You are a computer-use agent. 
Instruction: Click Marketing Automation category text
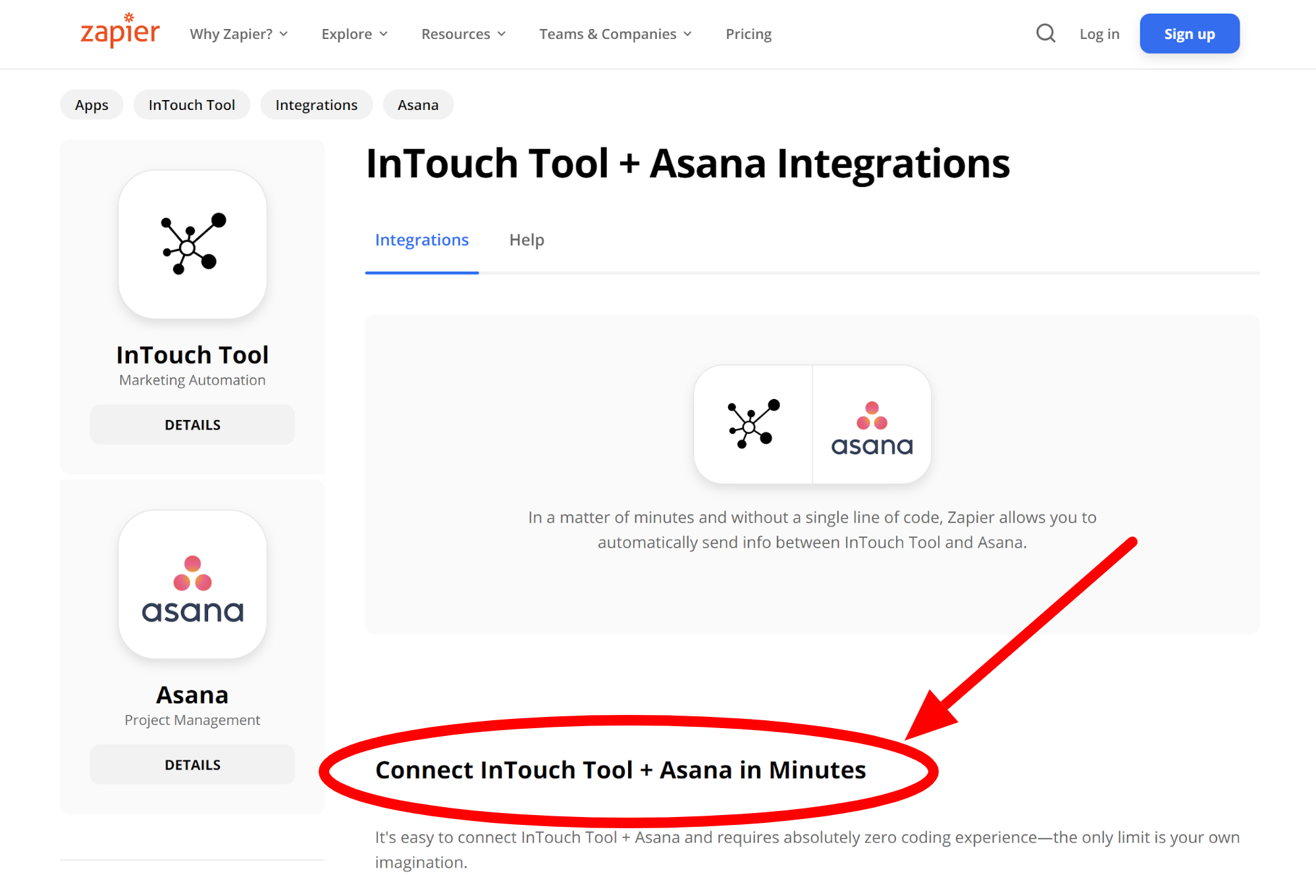pos(192,380)
